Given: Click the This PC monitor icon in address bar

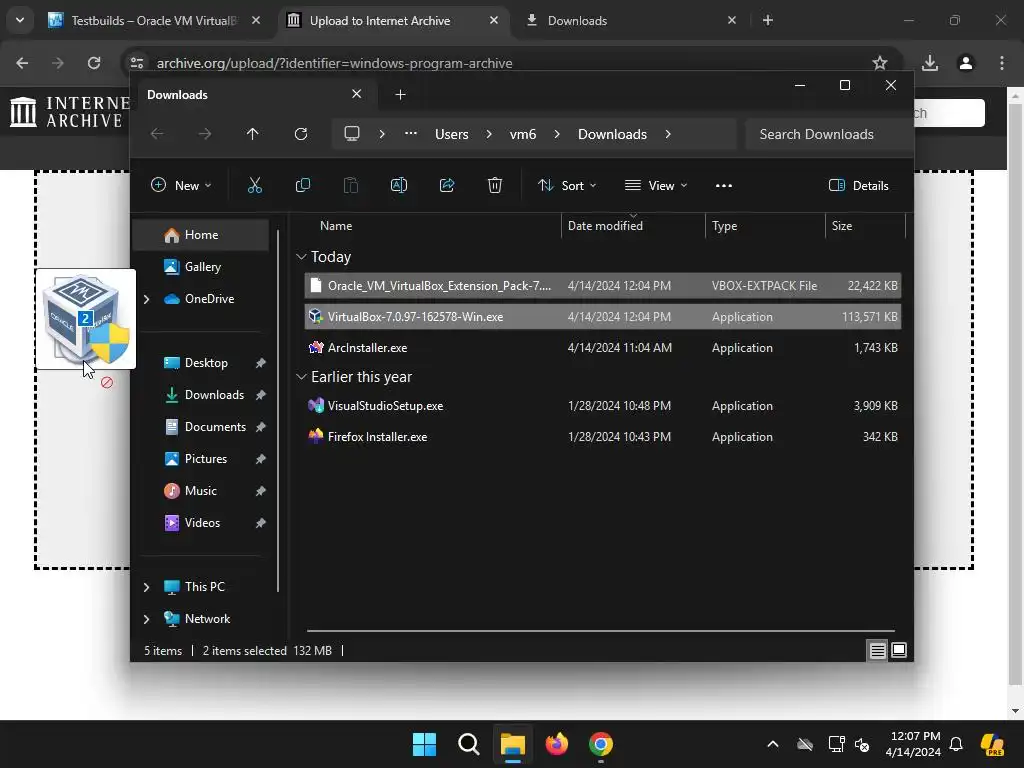Looking at the screenshot, I should click(352, 134).
